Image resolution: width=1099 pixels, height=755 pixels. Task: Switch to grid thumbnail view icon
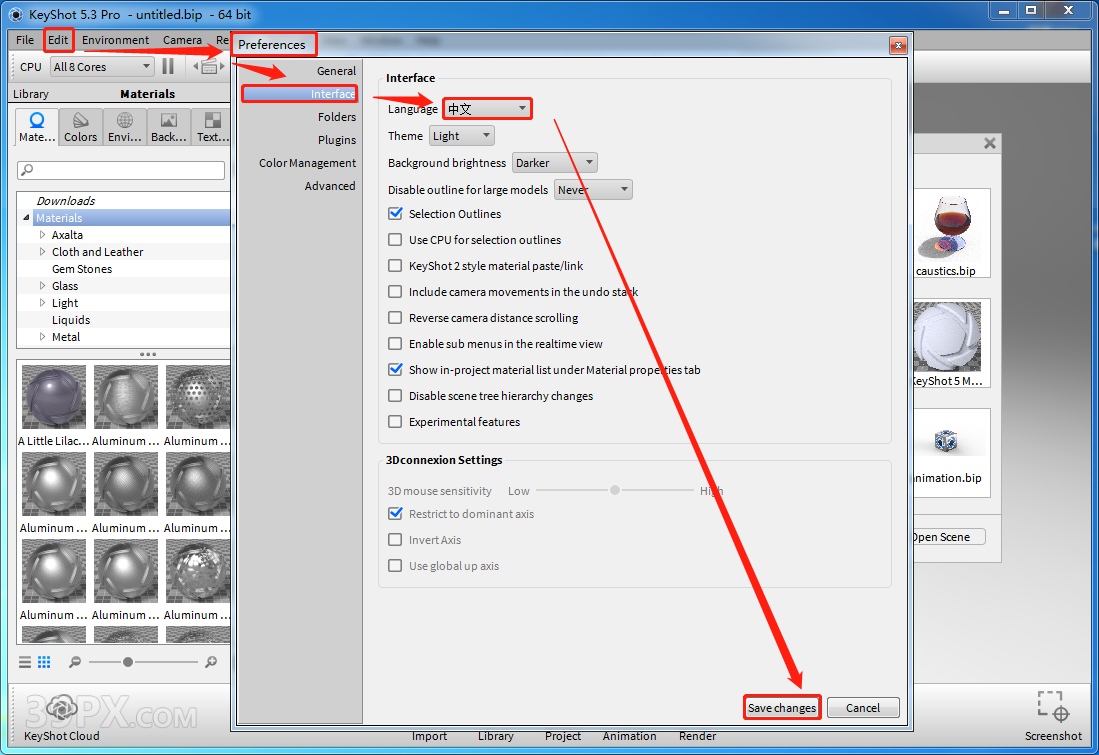pos(44,662)
